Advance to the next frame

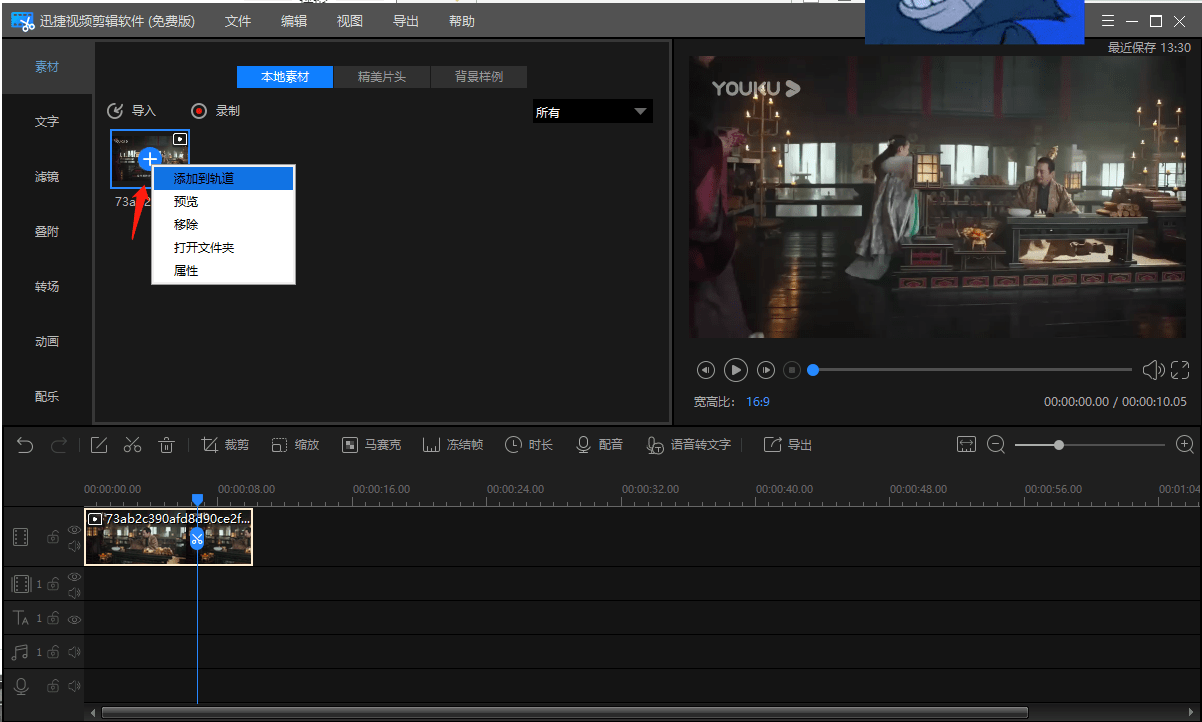click(x=766, y=370)
